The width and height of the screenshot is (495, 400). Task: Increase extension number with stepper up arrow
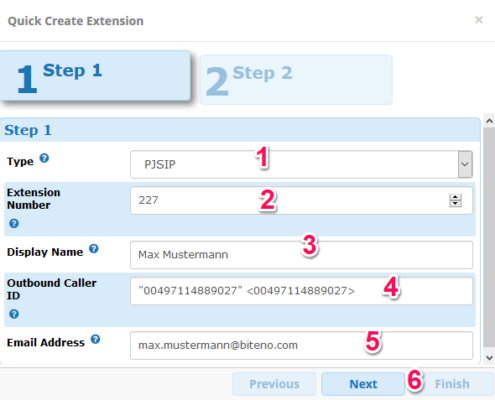(455, 197)
